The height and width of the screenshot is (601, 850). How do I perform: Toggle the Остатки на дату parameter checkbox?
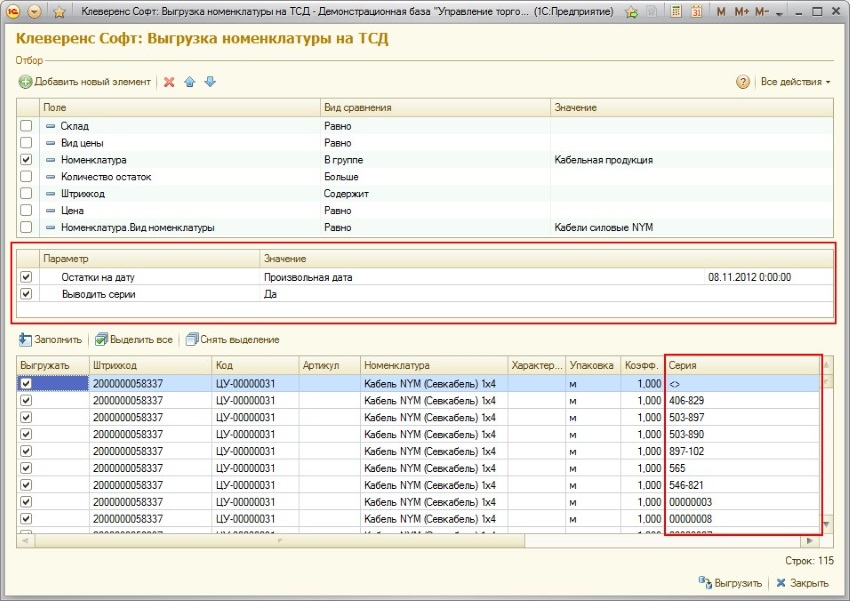pyautogui.click(x=26, y=277)
